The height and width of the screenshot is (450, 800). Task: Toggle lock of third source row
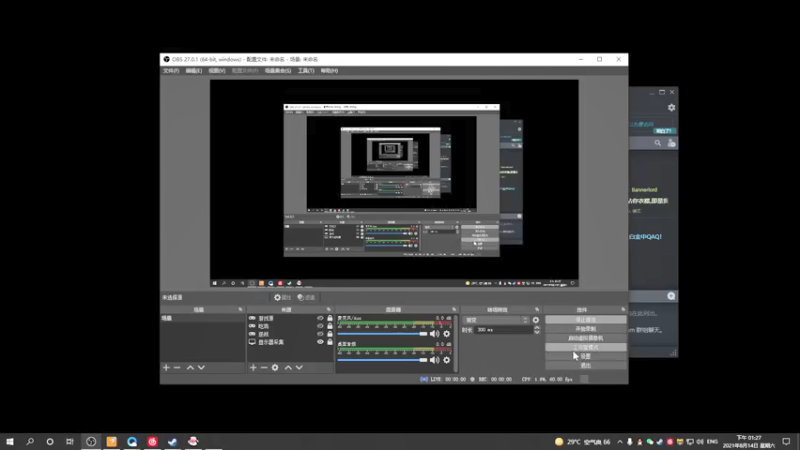coord(330,334)
